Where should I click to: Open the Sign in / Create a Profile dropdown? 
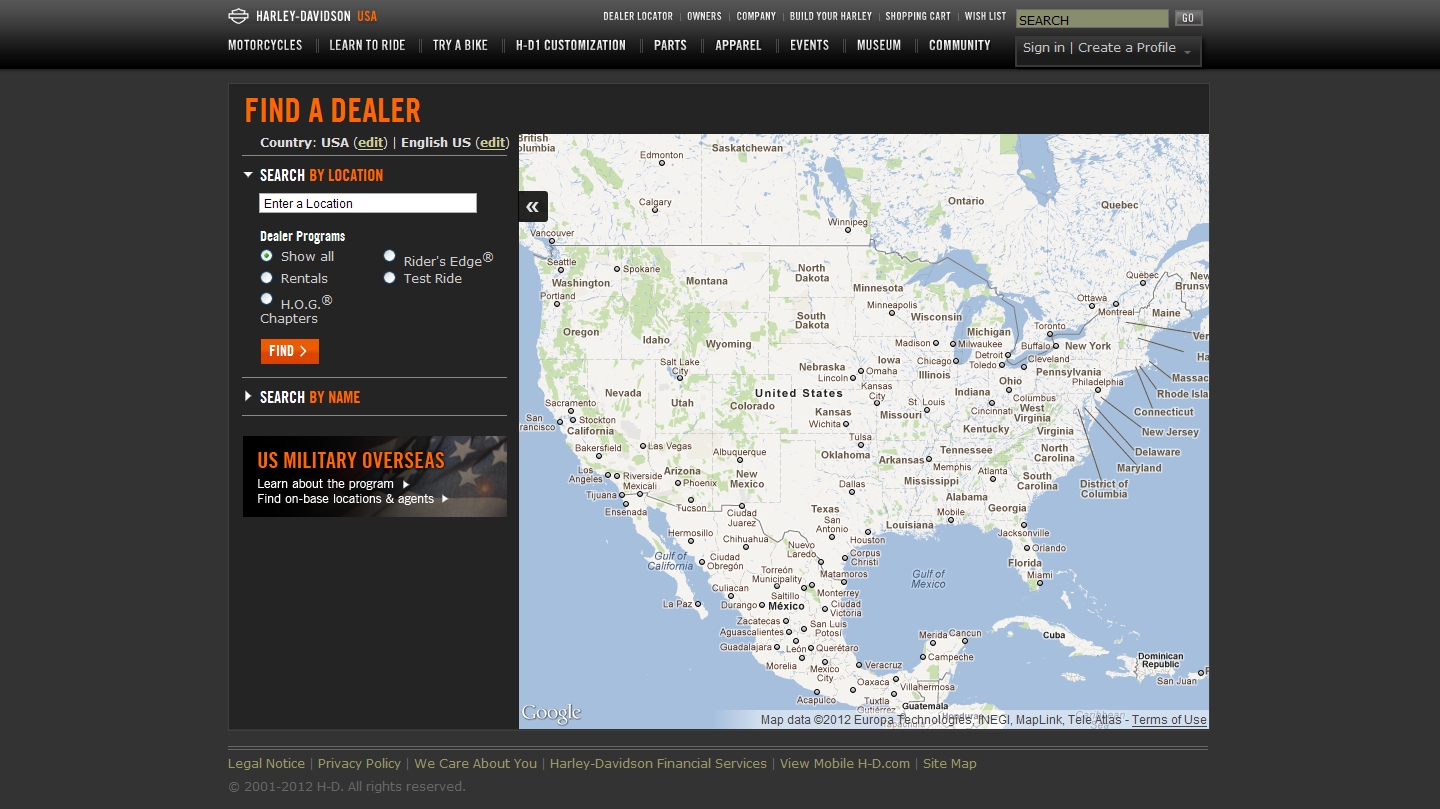coord(1108,50)
